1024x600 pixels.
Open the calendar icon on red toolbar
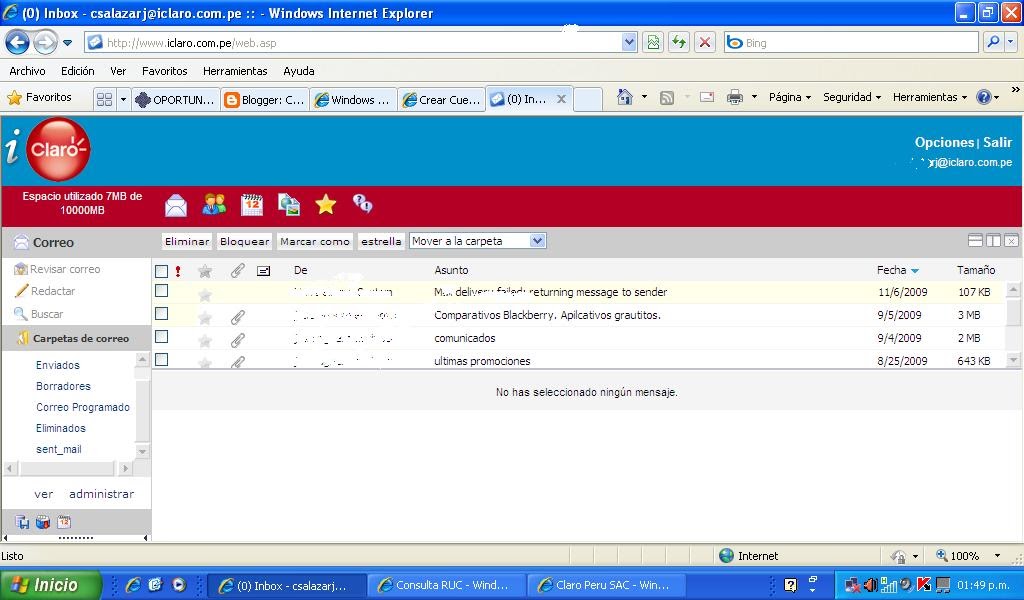pos(251,204)
